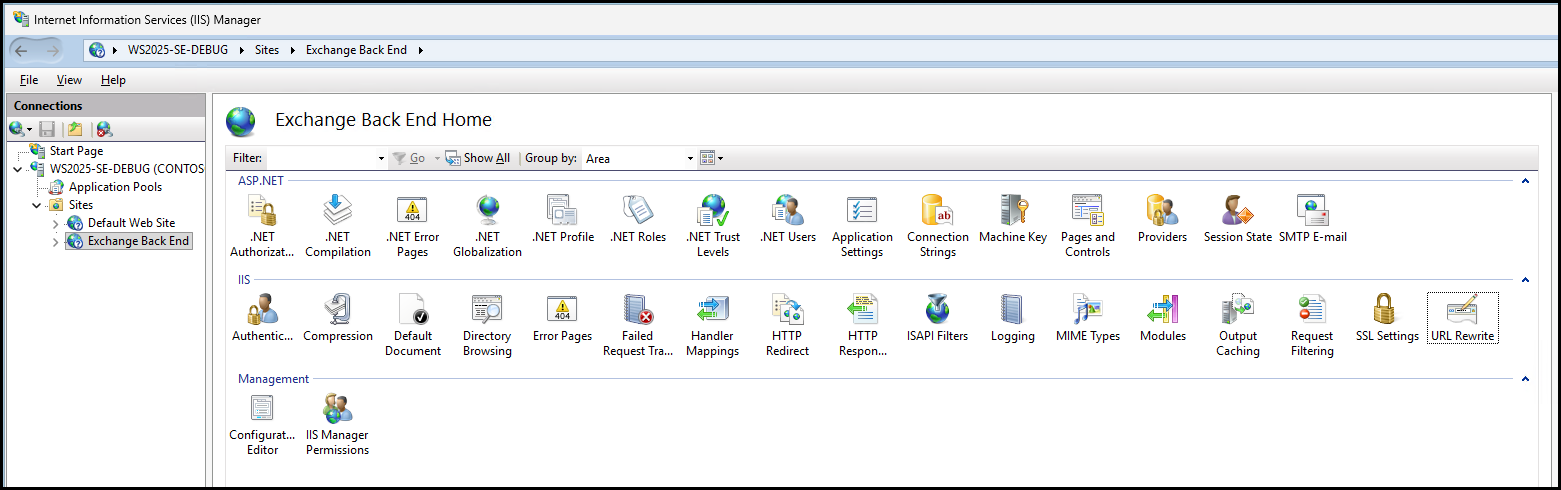1561x490 pixels.
Task: Collapse the Management group
Action: click(1525, 379)
